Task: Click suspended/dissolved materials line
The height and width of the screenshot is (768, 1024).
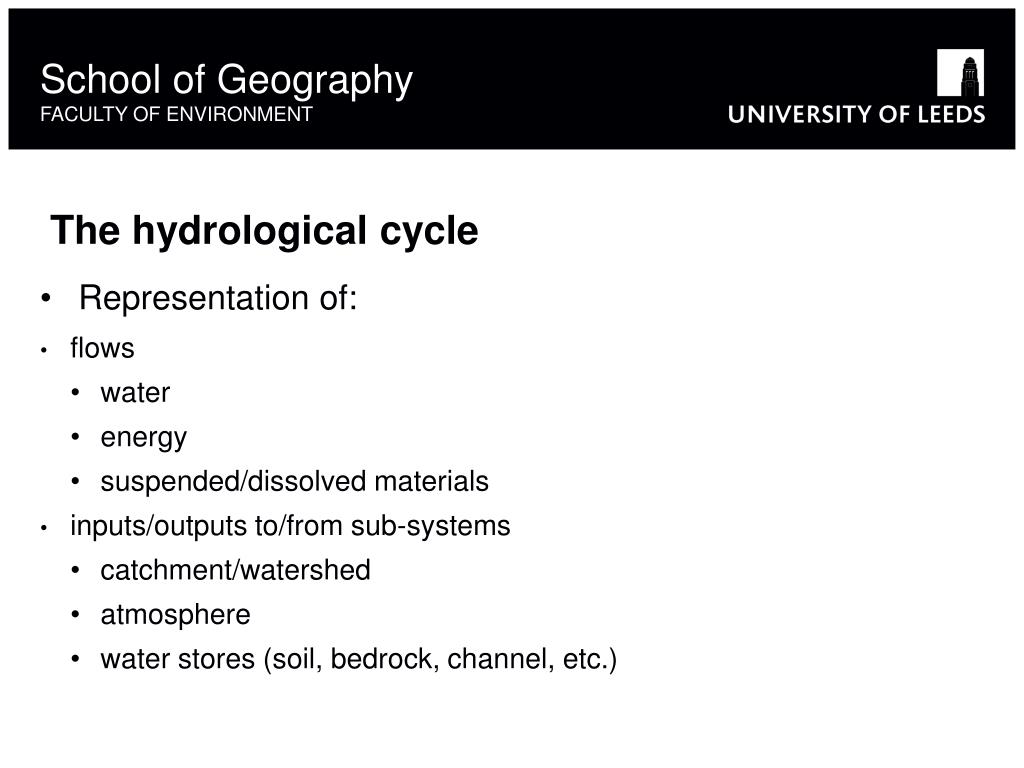Action: click(295, 482)
